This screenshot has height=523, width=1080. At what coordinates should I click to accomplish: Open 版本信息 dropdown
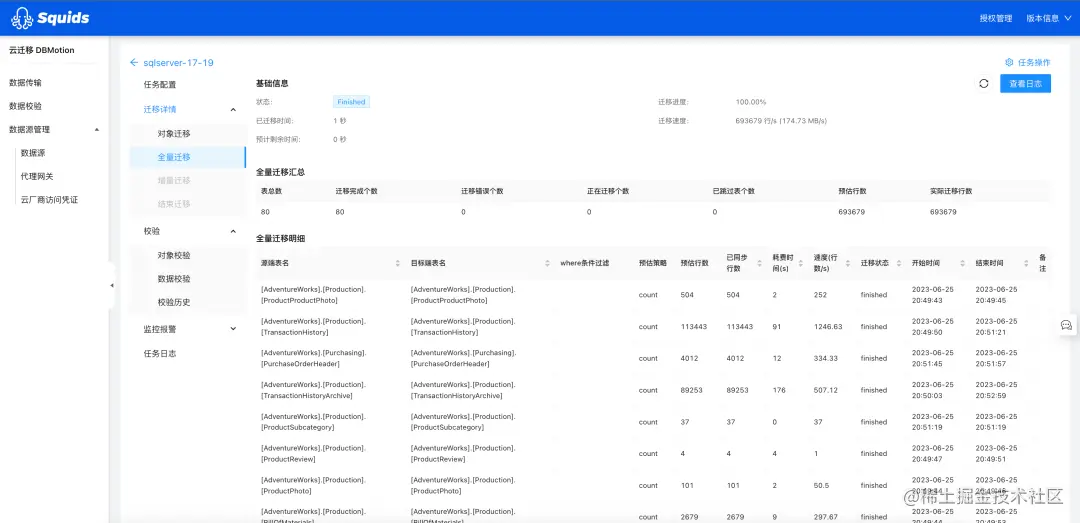[1047, 19]
